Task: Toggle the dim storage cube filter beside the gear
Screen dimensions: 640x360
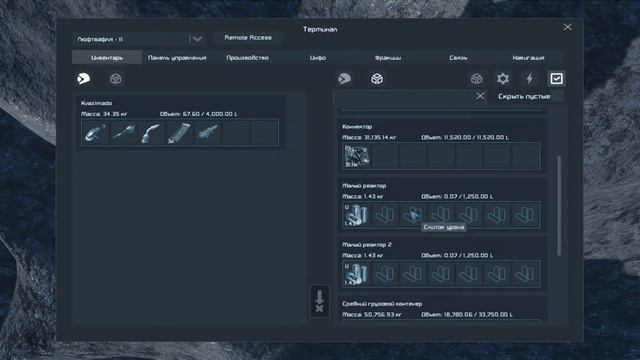Action: (x=476, y=79)
